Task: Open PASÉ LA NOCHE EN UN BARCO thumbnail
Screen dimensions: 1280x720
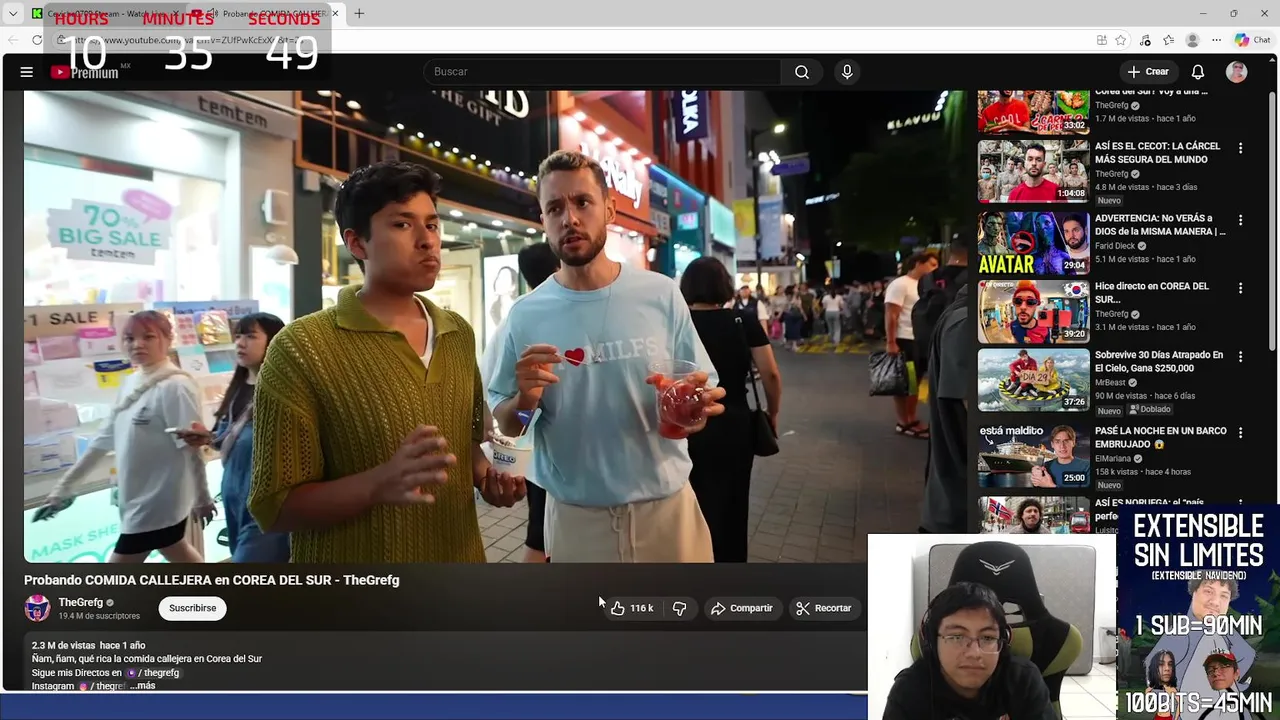Action: [x=1033, y=456]
